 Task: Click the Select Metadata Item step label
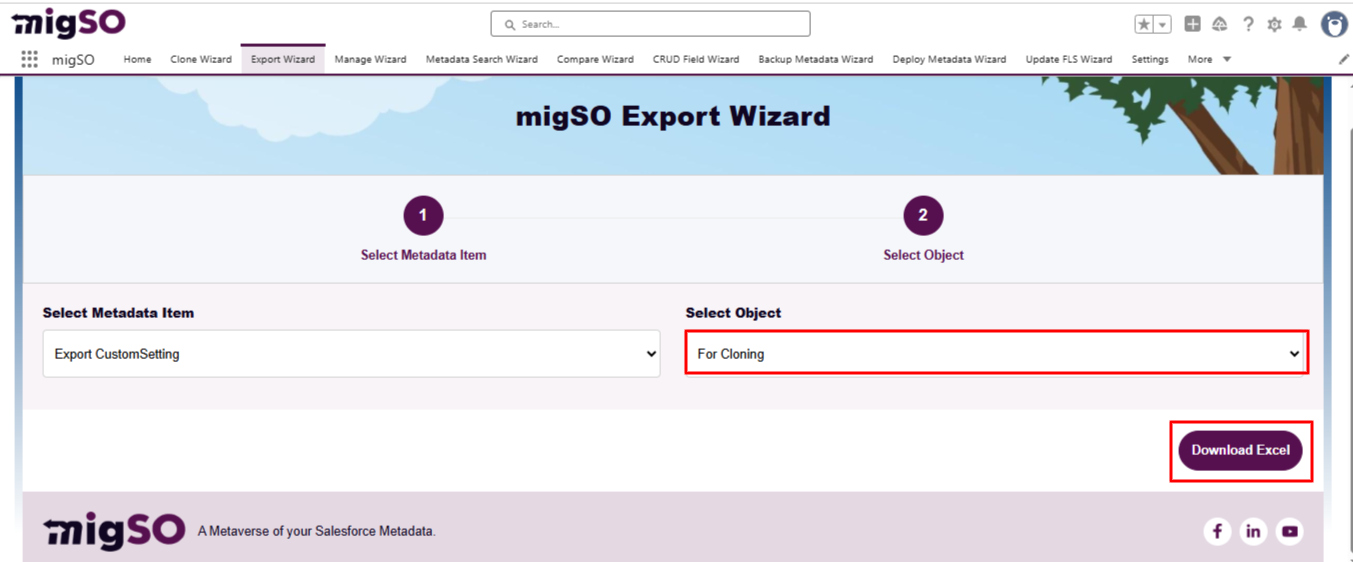[x=423, y=255]
